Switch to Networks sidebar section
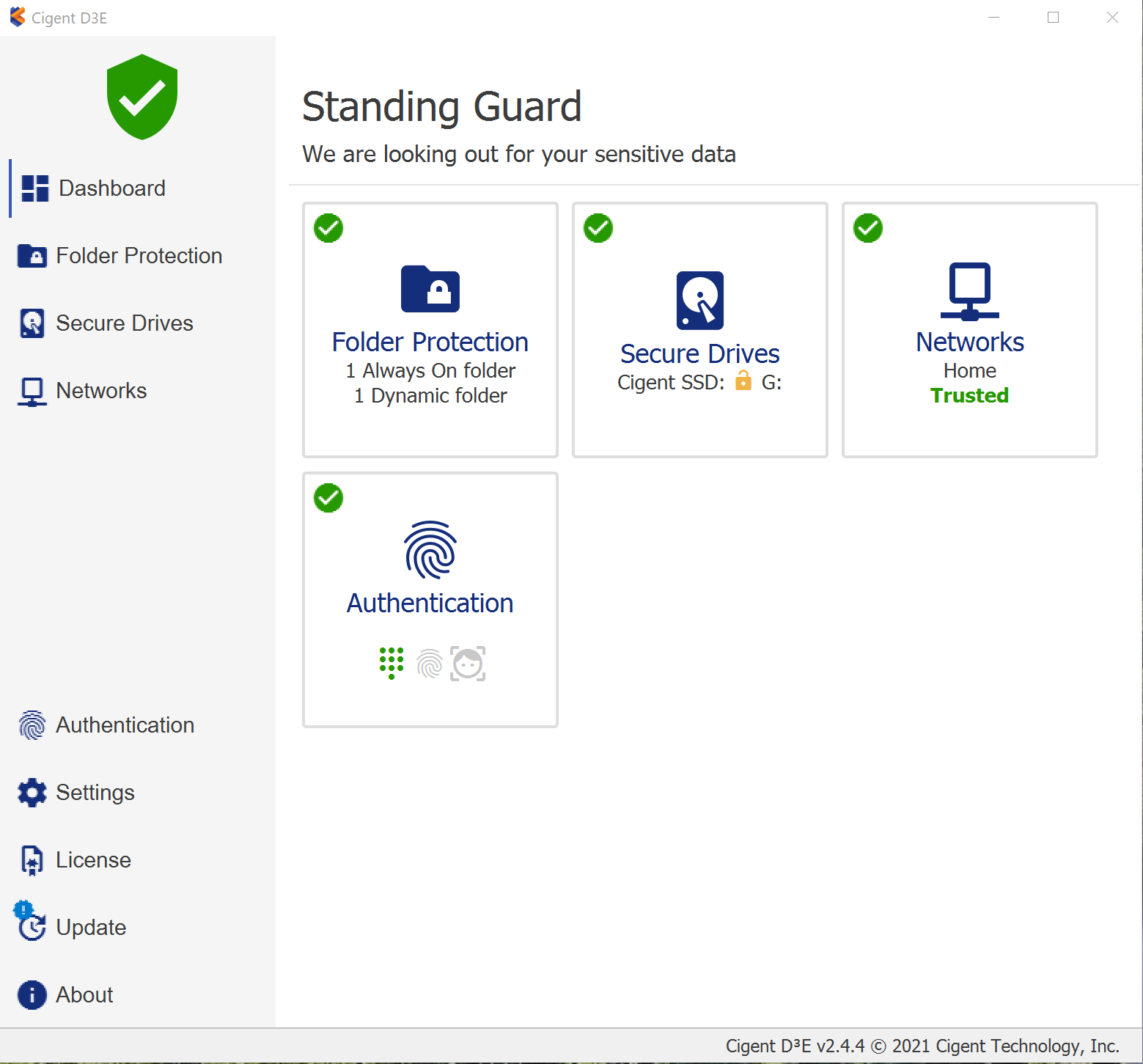 101,391
